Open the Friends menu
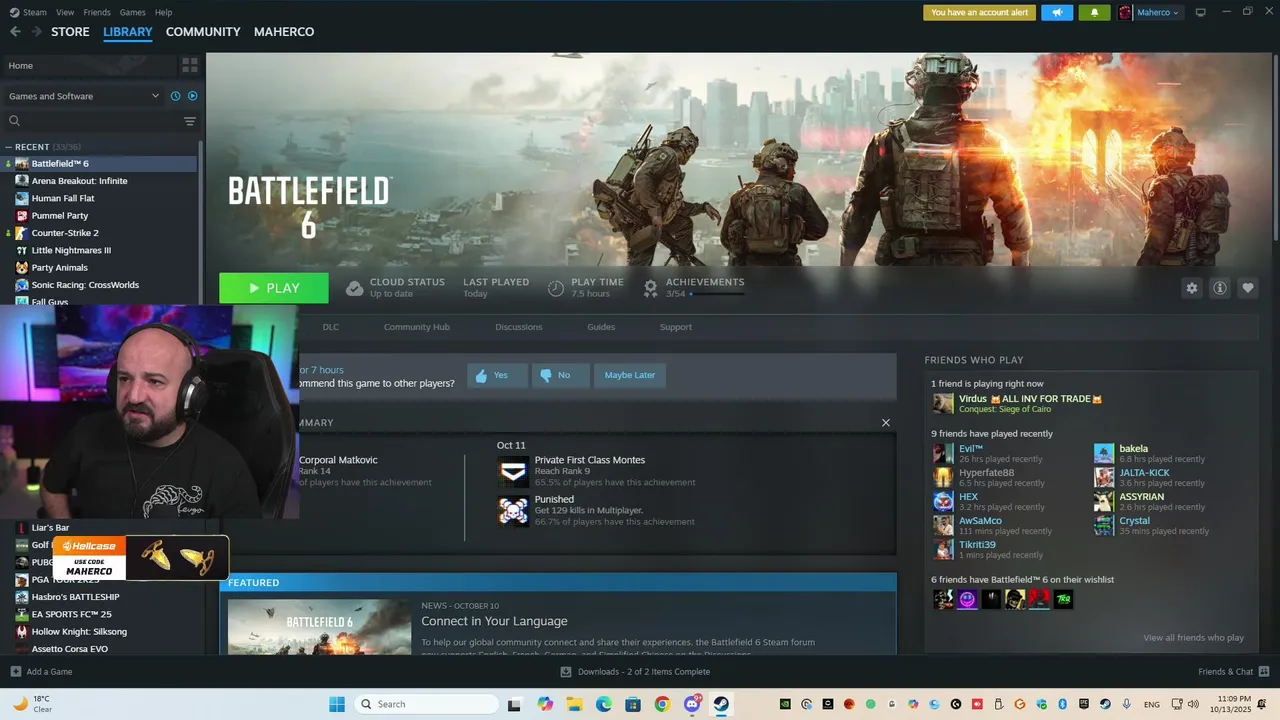This screenshot has width=1280, height=720. [x=97, y=12]
